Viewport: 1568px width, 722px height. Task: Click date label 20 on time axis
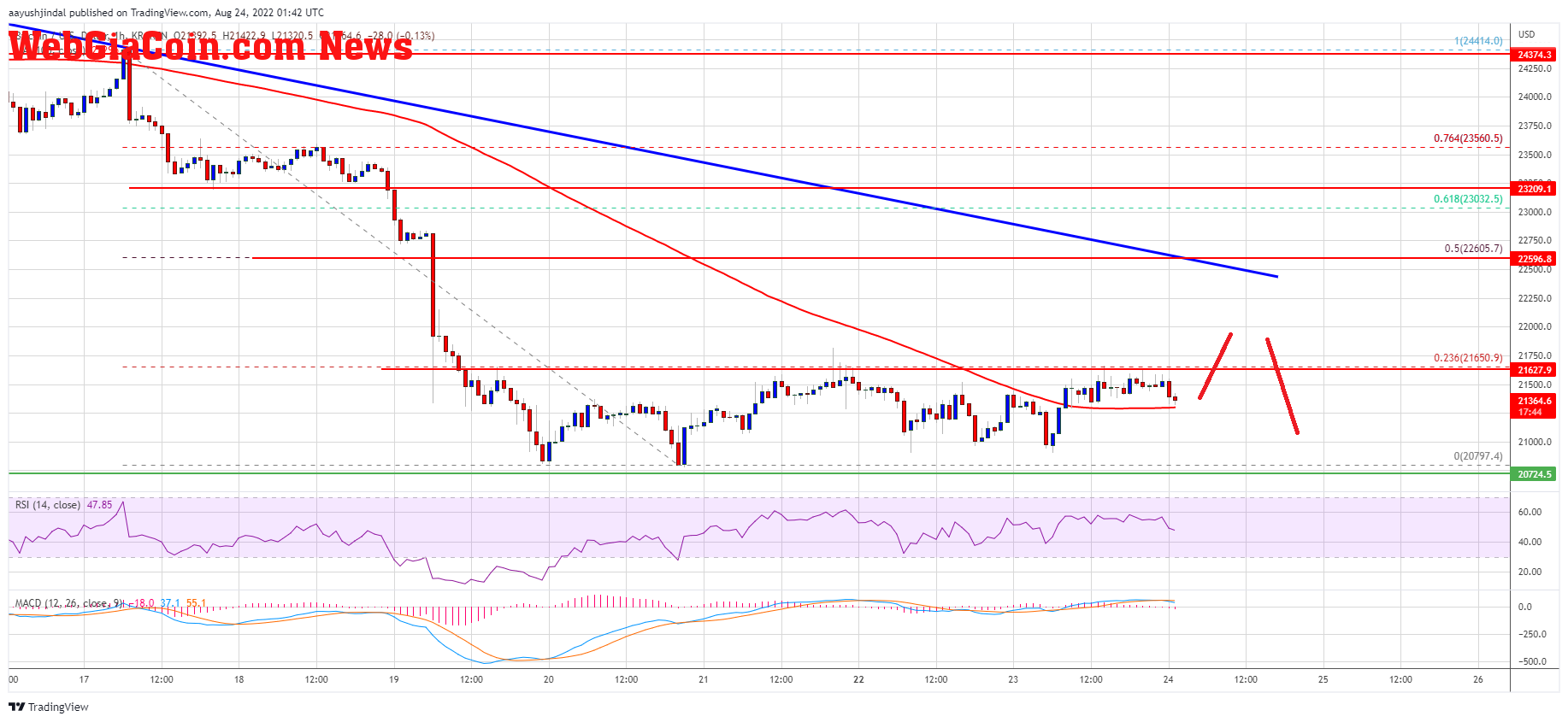[x=548, y=680]
